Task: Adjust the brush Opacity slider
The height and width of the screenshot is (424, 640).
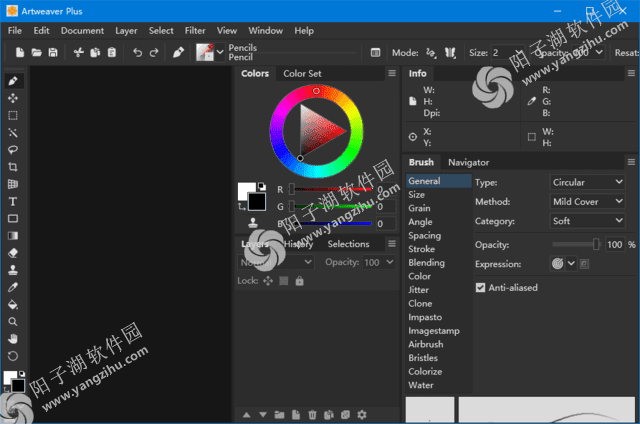Action: [576, 244]
